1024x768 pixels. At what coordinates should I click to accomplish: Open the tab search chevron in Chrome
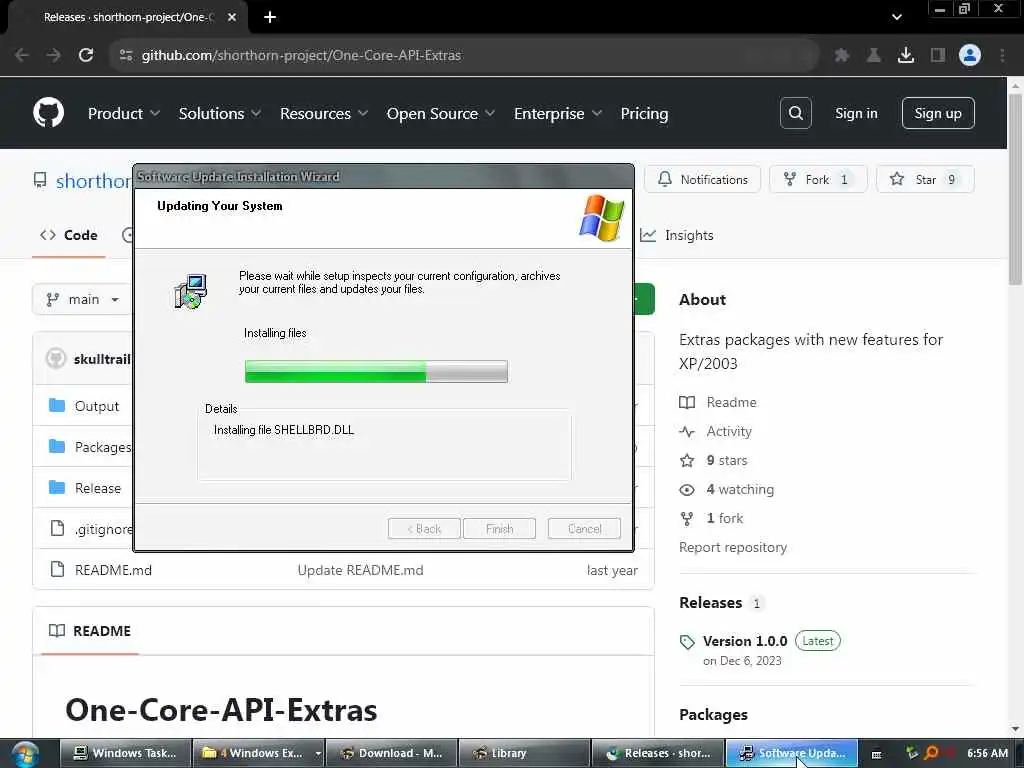click(897, 17)
